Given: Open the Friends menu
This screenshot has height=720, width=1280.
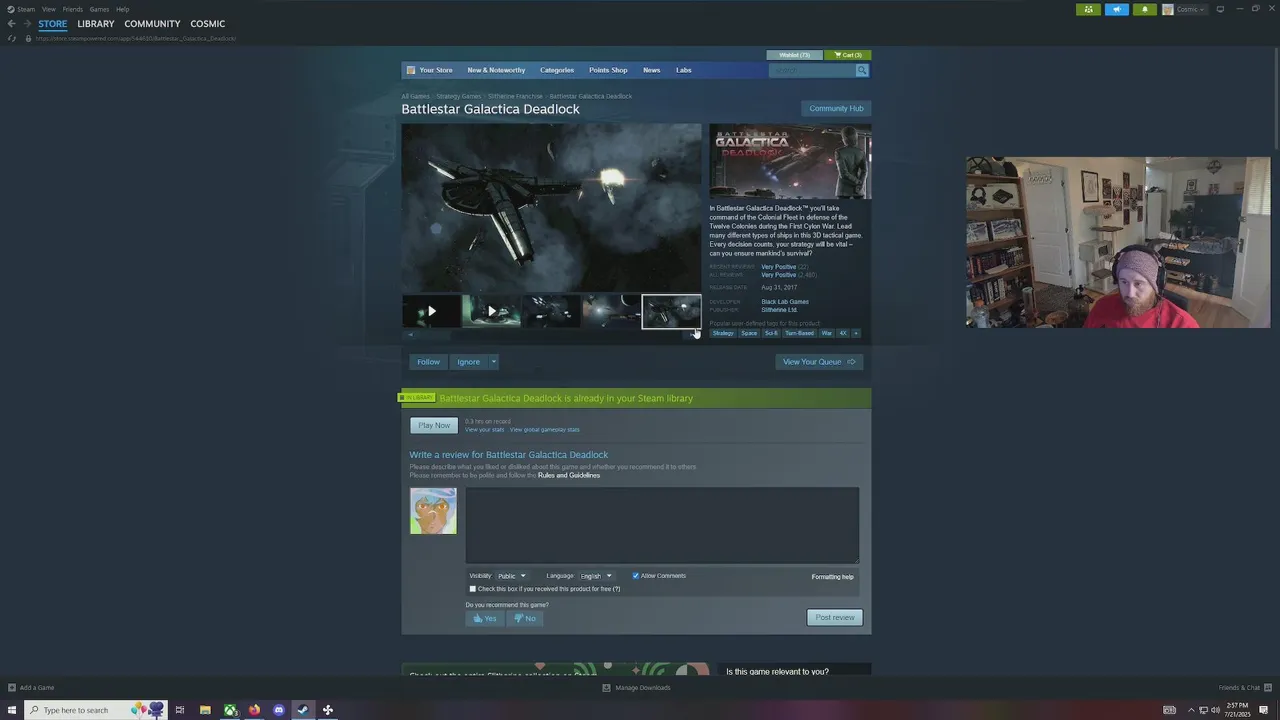Looking at the screenshot, I should pos(73,9).
